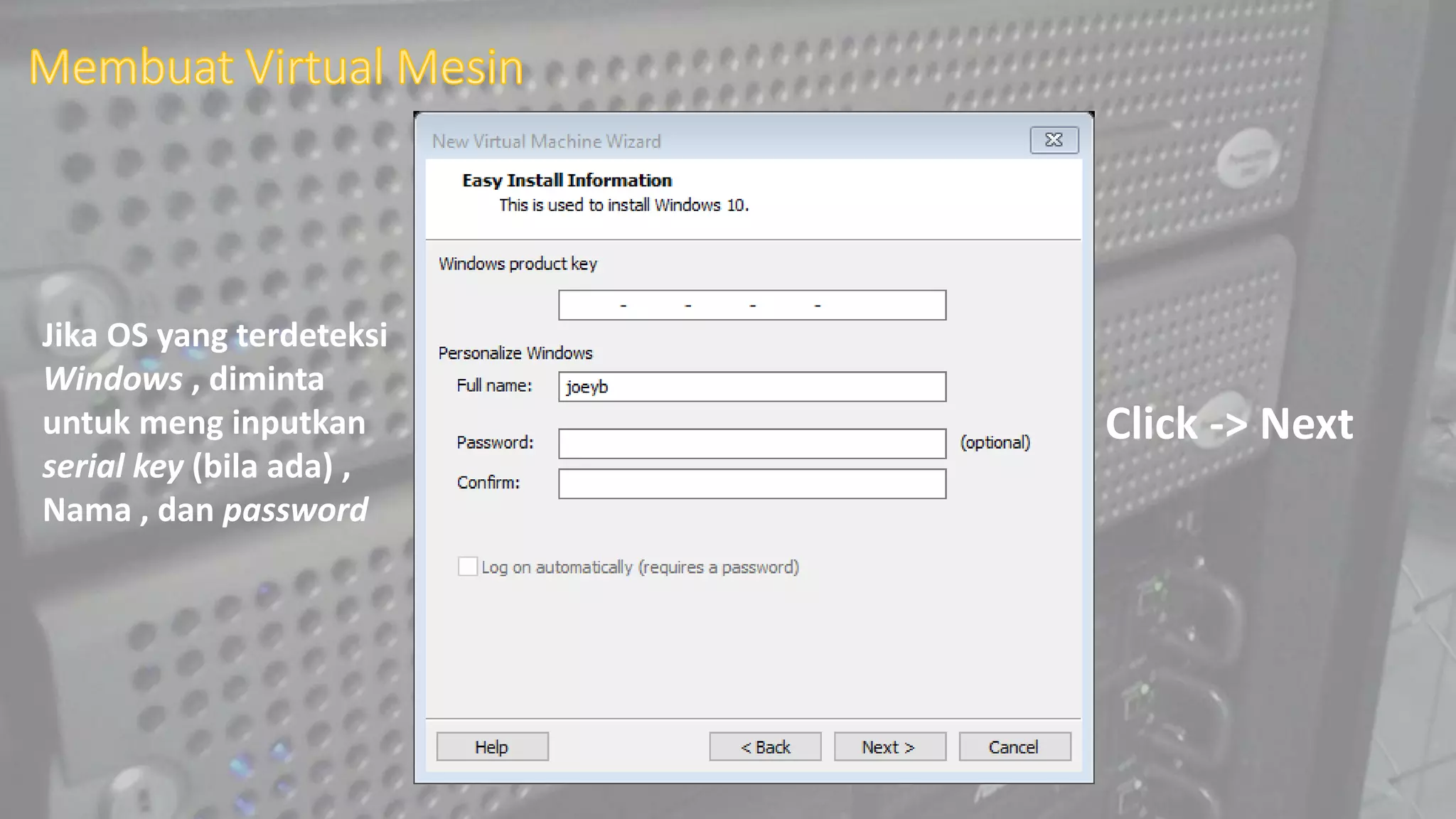Screen dimensions: 1456x819
Task: Click the 'Membuat Virtual Mesin' slide title
Action: click(276, 67)
